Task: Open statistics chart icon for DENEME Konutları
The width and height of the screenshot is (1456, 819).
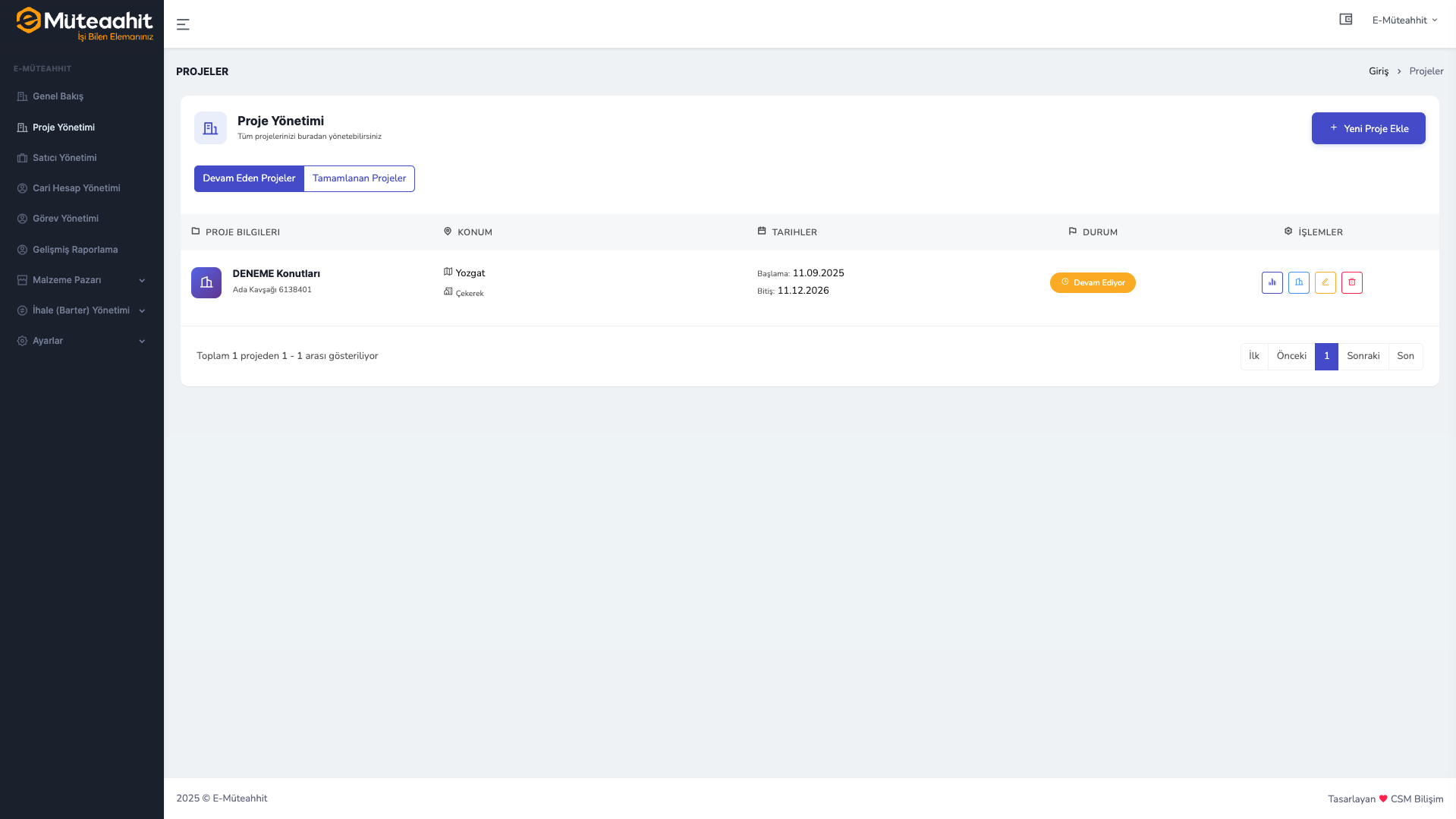Action: pos(1272,282)
